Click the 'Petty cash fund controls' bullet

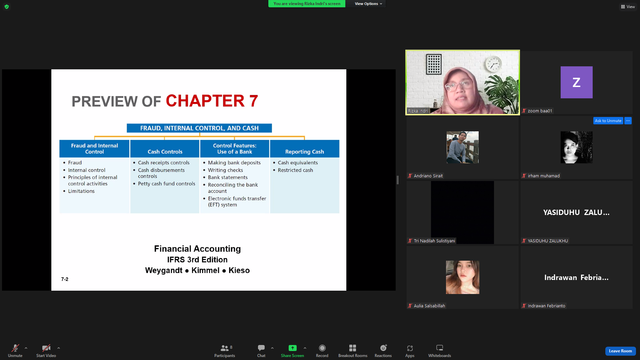point(167,184)
